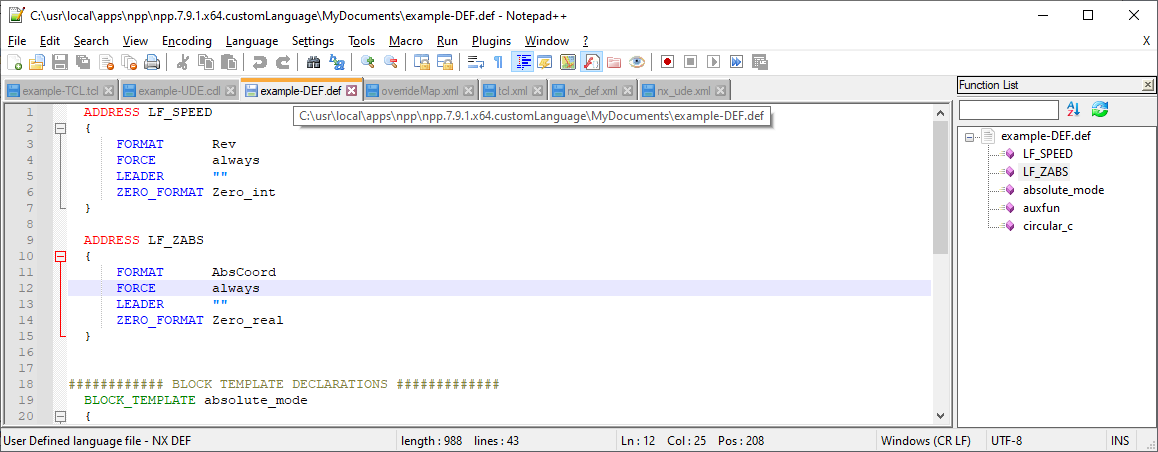1158x452 pixels.
Task: Click the Paste toolbar icon
Action: tap(229, 62)
